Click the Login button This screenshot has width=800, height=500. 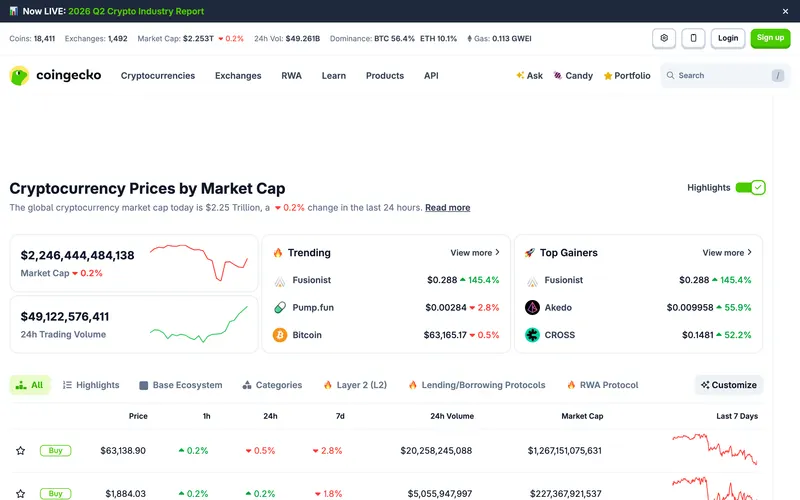point(728,38)
